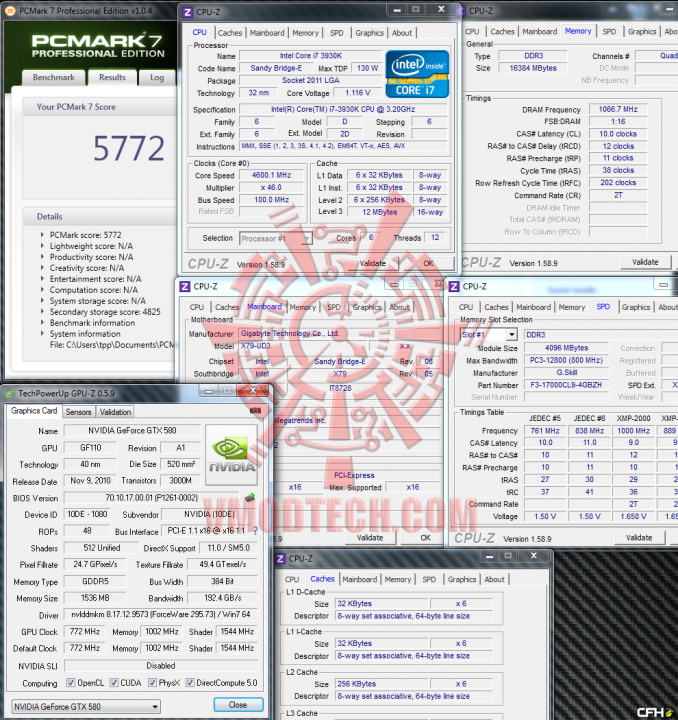678x720 pixels.
Task: Click Validate in CPU-Z CPU window
Action: point(372,264)
